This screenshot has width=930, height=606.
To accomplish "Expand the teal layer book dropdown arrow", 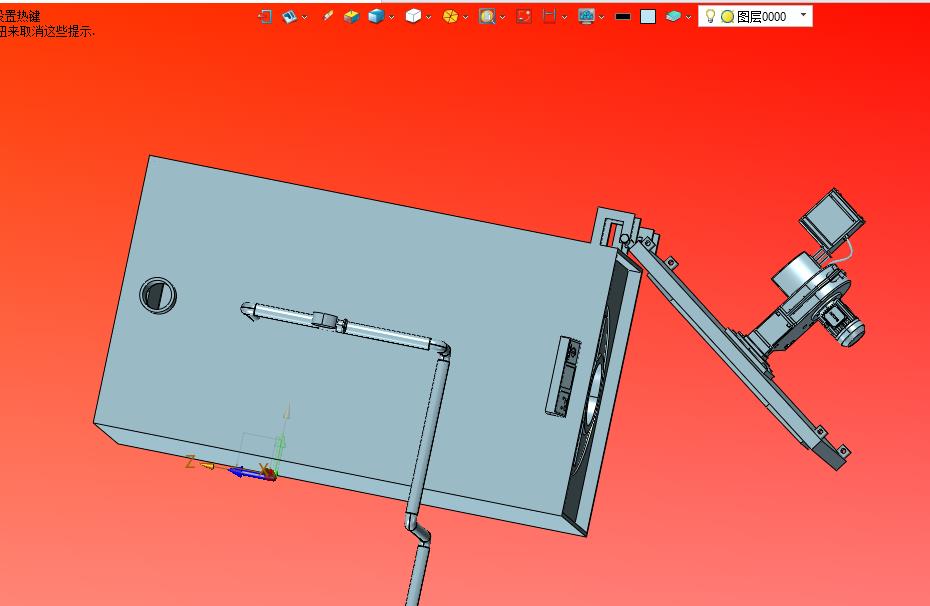I will 688,17.
